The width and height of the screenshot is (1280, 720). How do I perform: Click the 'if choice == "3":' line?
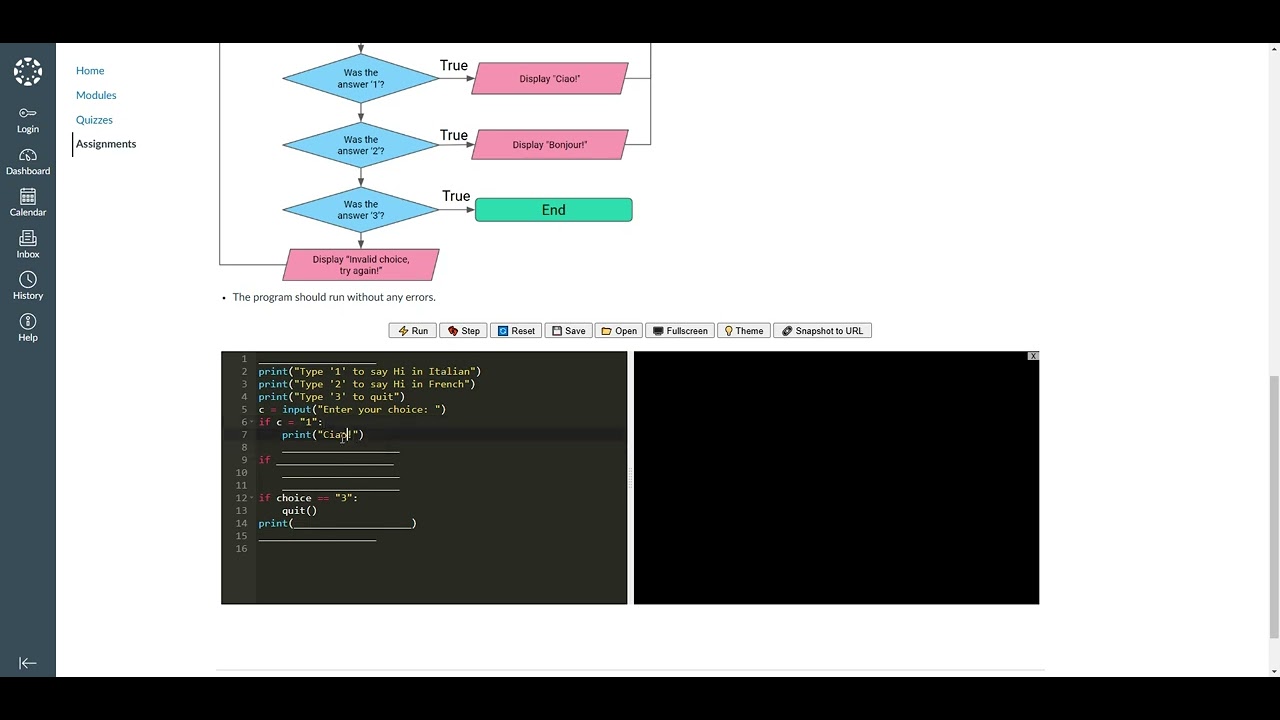coord(308,498)
